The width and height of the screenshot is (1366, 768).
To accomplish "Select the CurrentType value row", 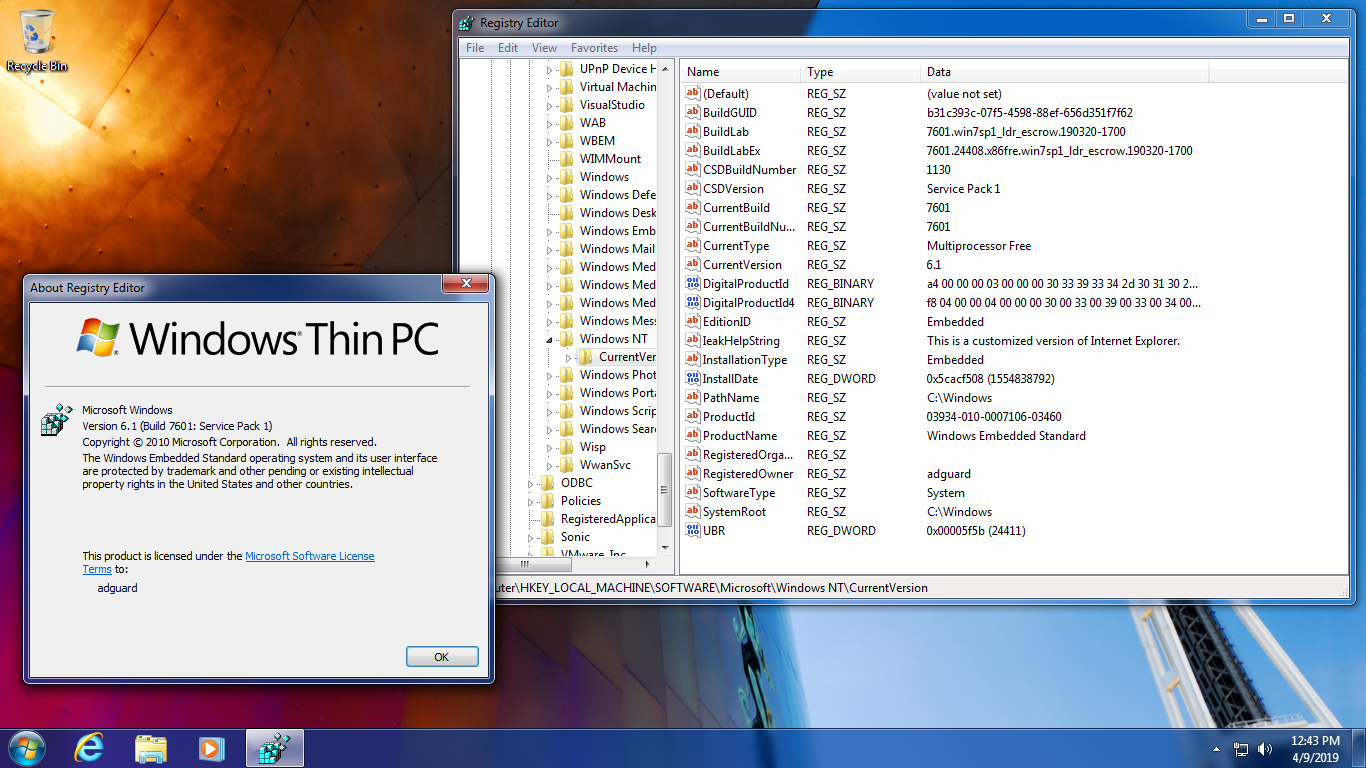I will 1015,245.
